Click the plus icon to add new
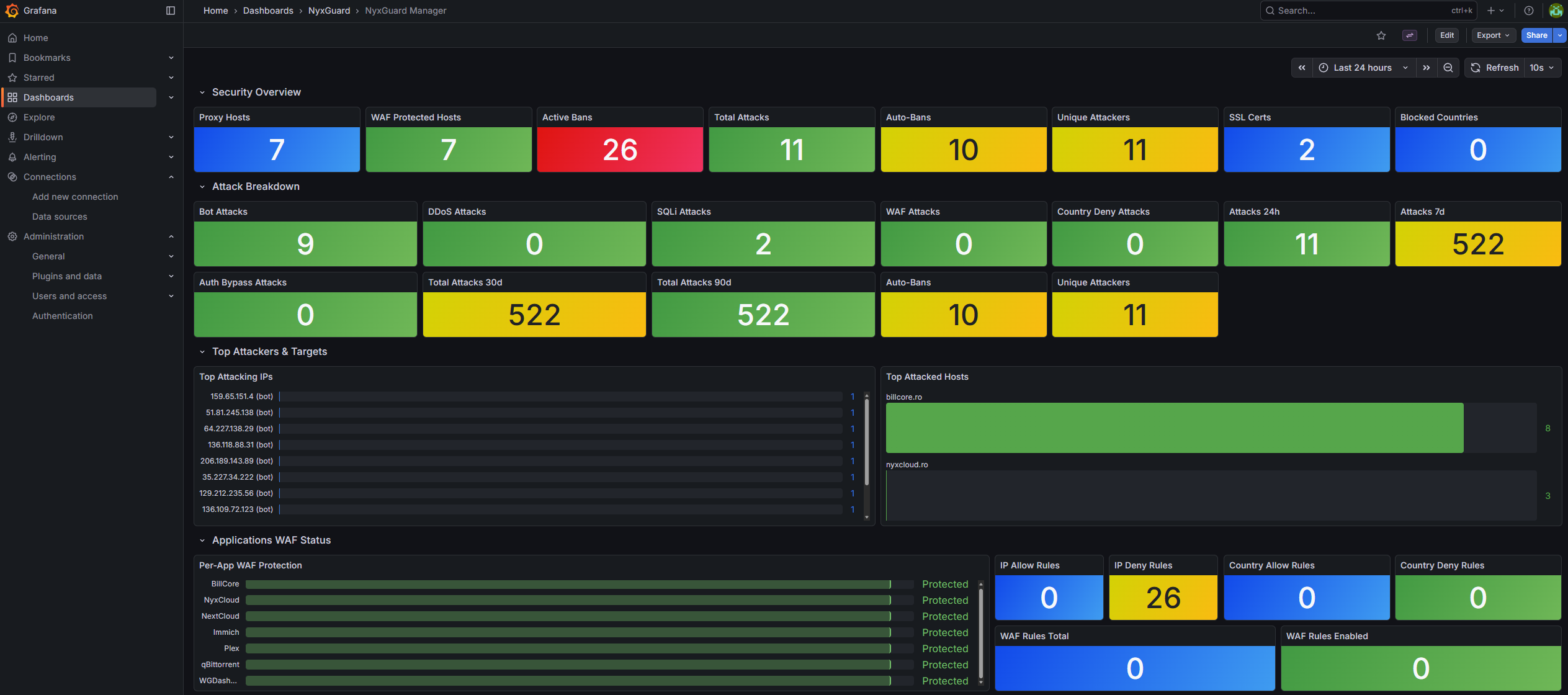1568x695 pixels. pyautogui.click(x=1491, y=11)
